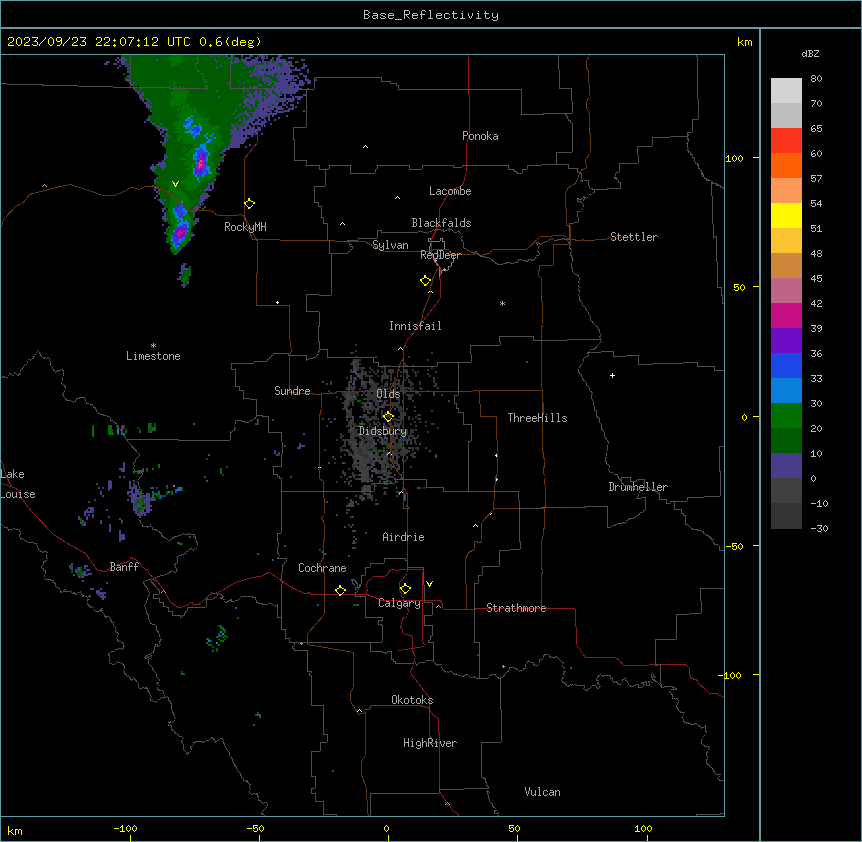862x842 pixels.
Task: Click the yellow diamond marker south of RedDeer
Action: [426, 281]
